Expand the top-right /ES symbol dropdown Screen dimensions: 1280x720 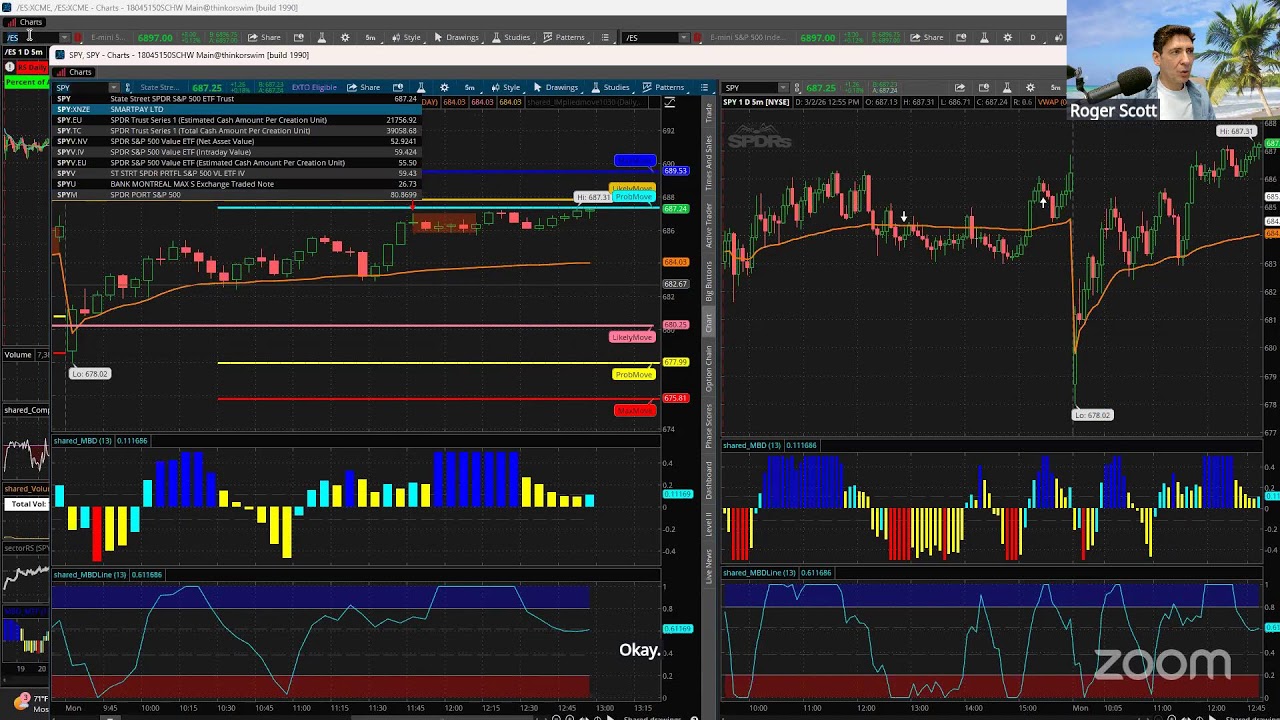(684, 38)
